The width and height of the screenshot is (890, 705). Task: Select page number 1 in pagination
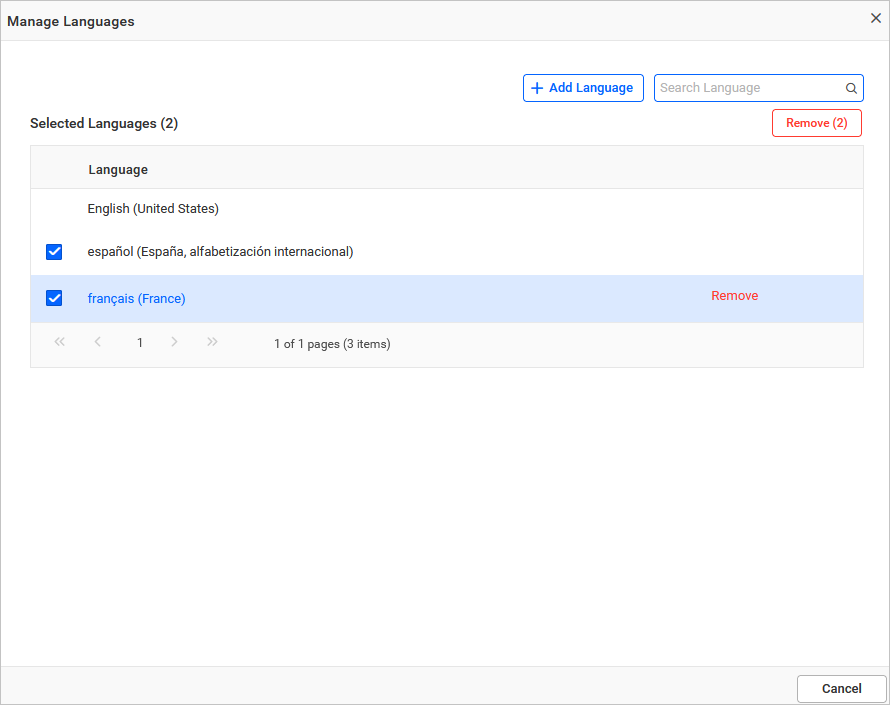(x=139, y=342)
